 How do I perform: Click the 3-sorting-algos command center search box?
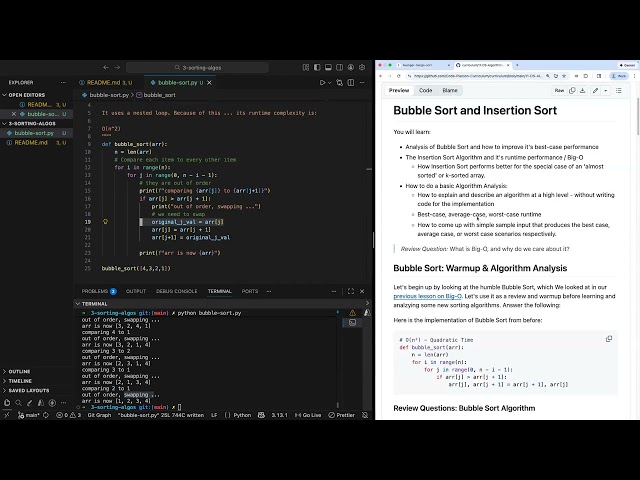tap(197, 67)
